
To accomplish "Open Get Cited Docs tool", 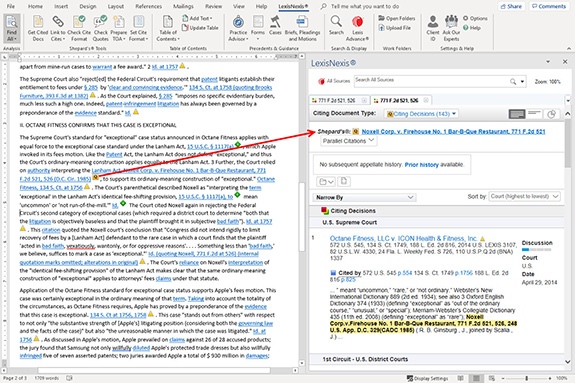I will [x=38, y=28].
